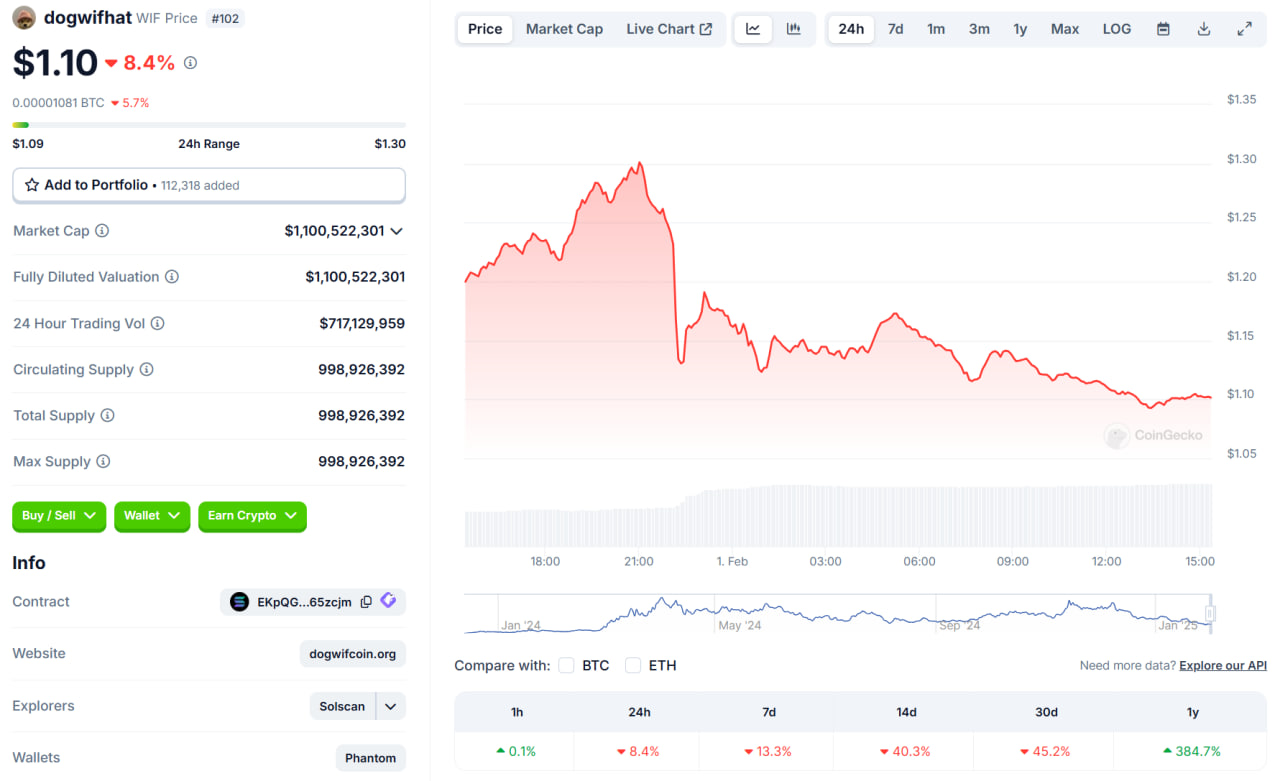Toggle LOG scale on the chart

[x=1117, y=29]
